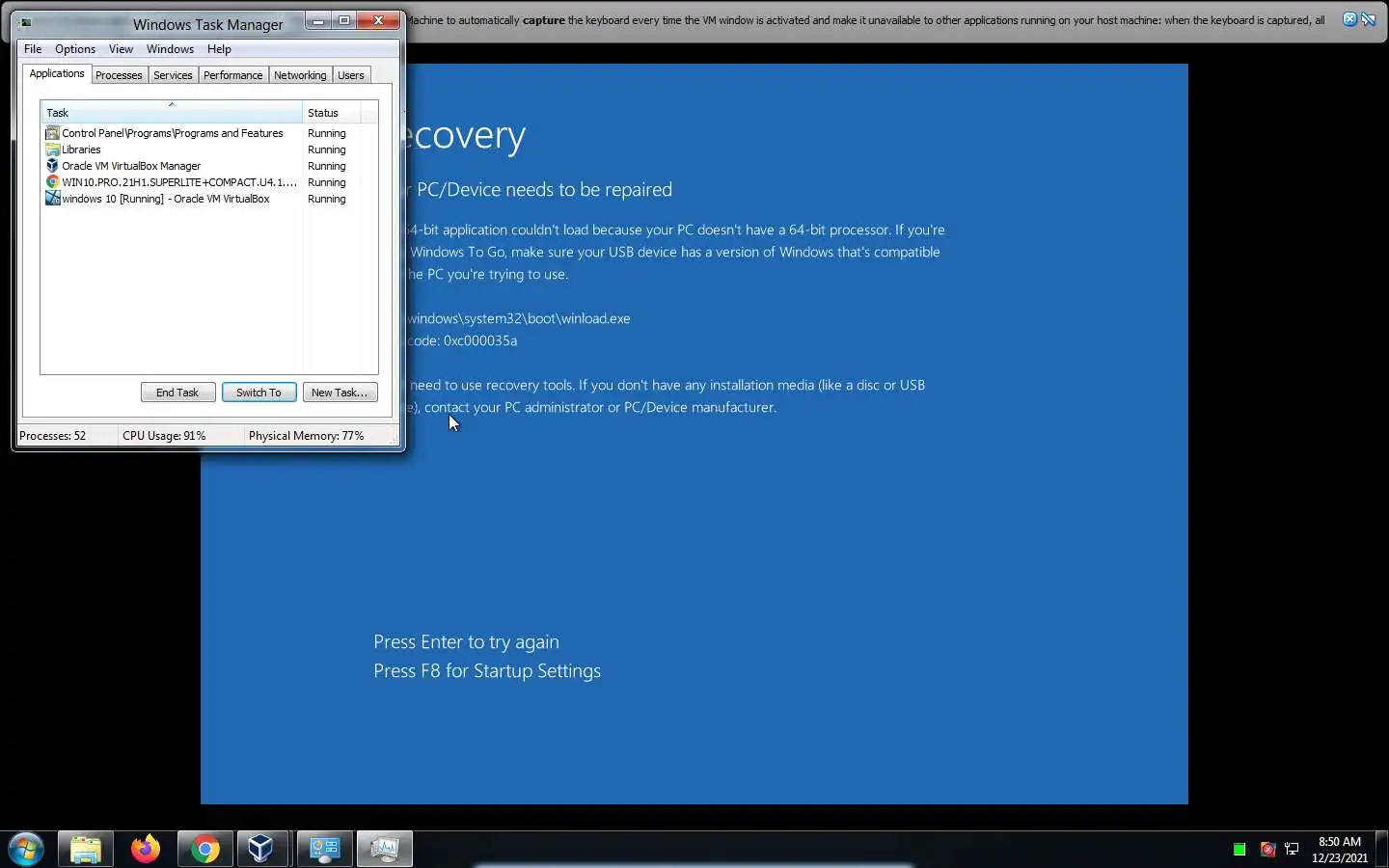This screenshot has height=868, width=1389.
Task: Open the network tray icon
Action: click(1293, 850)
